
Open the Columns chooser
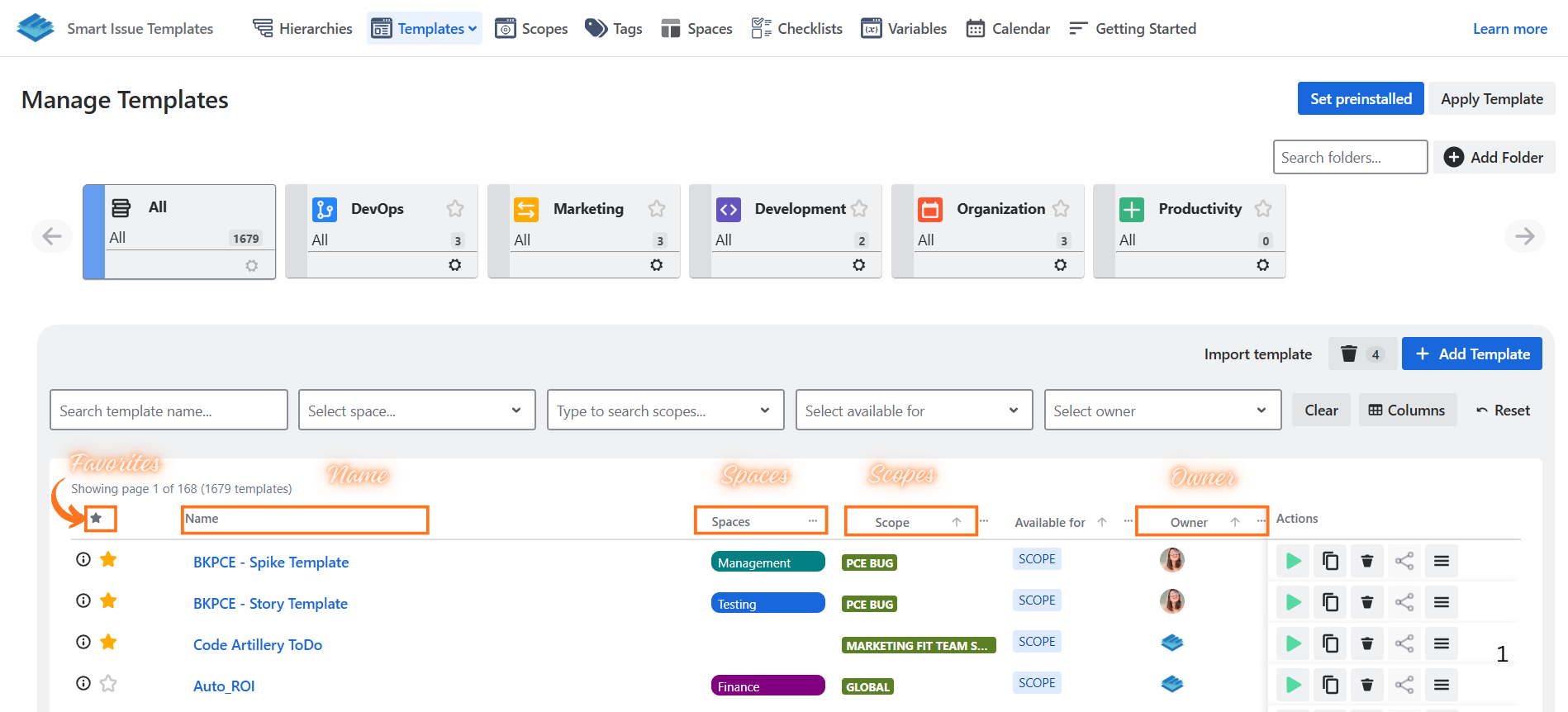1407,410
